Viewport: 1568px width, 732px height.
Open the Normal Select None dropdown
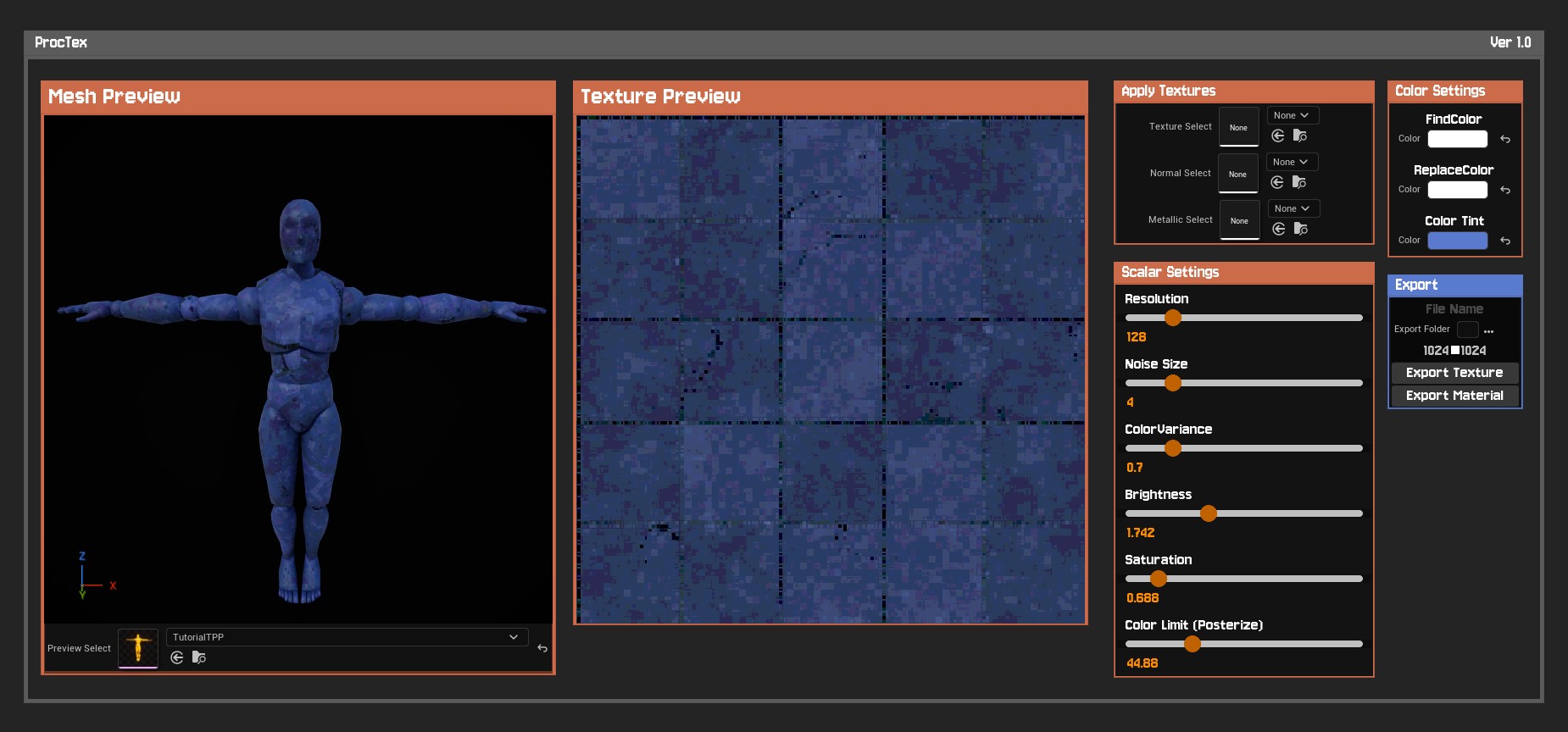(x=1292, y=162)
